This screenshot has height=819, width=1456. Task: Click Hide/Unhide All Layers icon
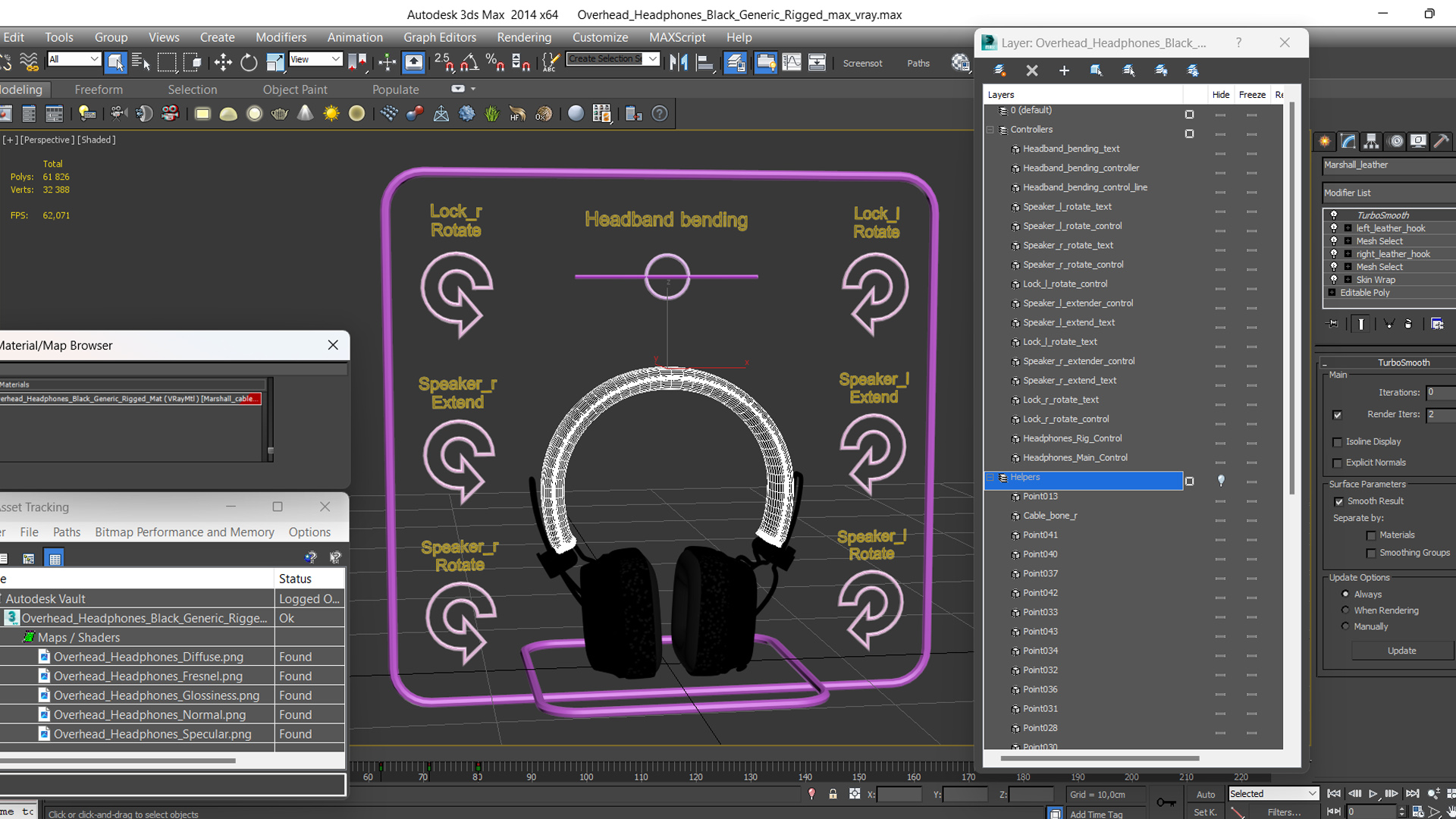(x=1161, y=71)
